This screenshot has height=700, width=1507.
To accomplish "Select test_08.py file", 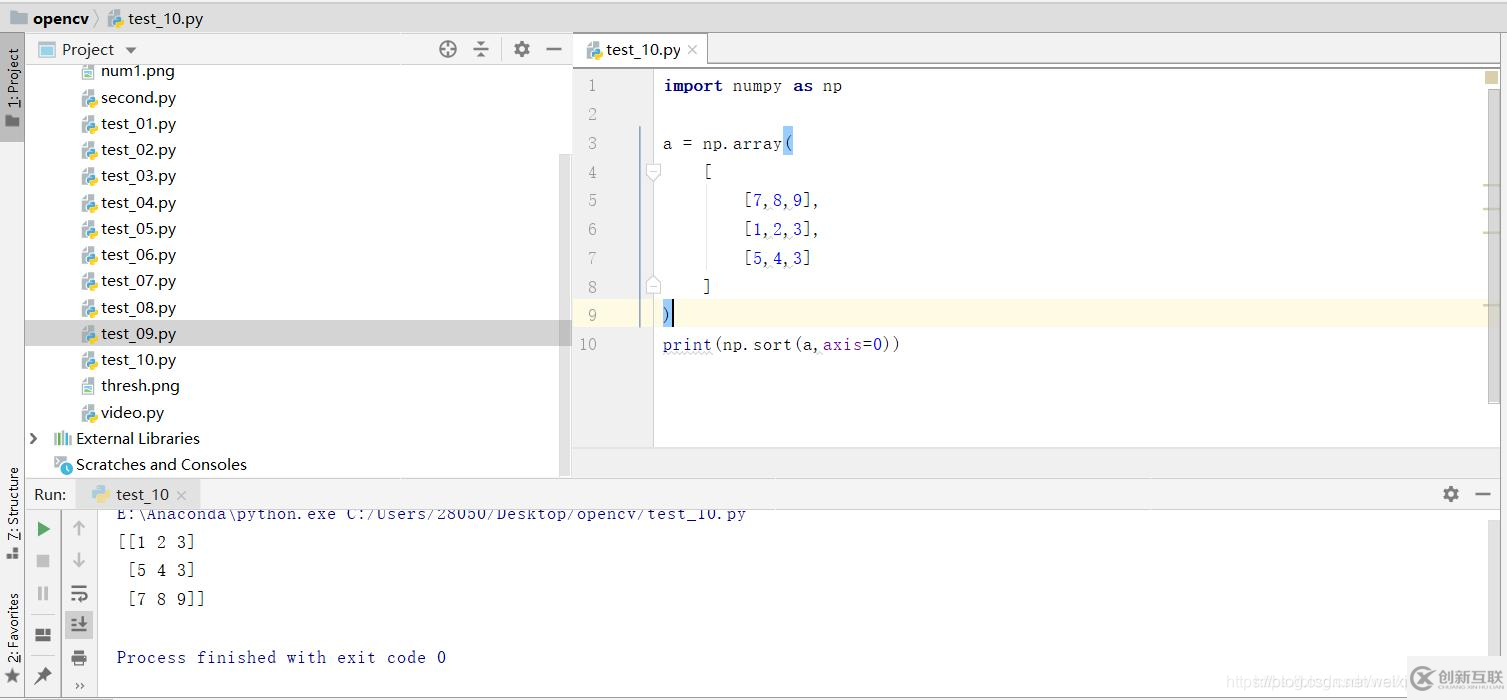I will pyautogui.click(x=138, y=308).
